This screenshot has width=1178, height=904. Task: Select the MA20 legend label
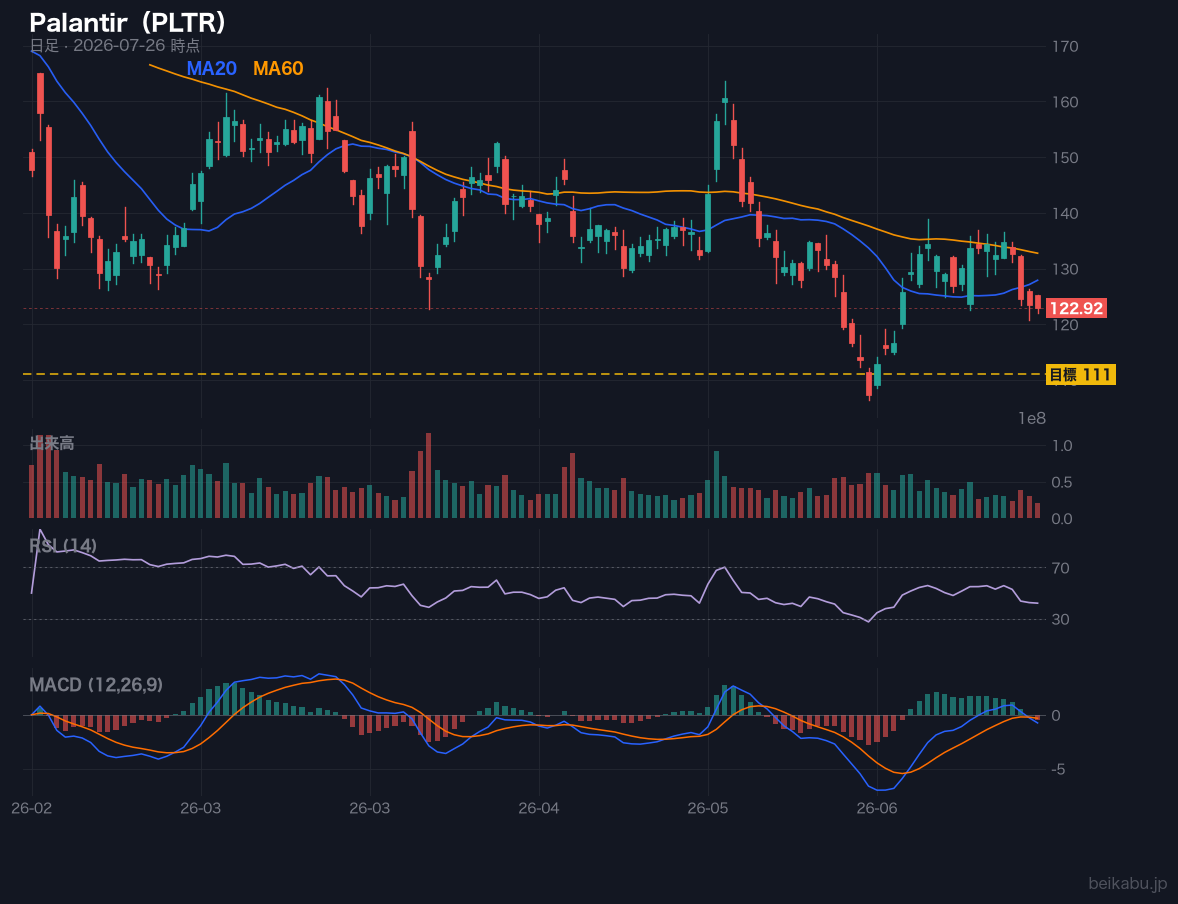211,68
